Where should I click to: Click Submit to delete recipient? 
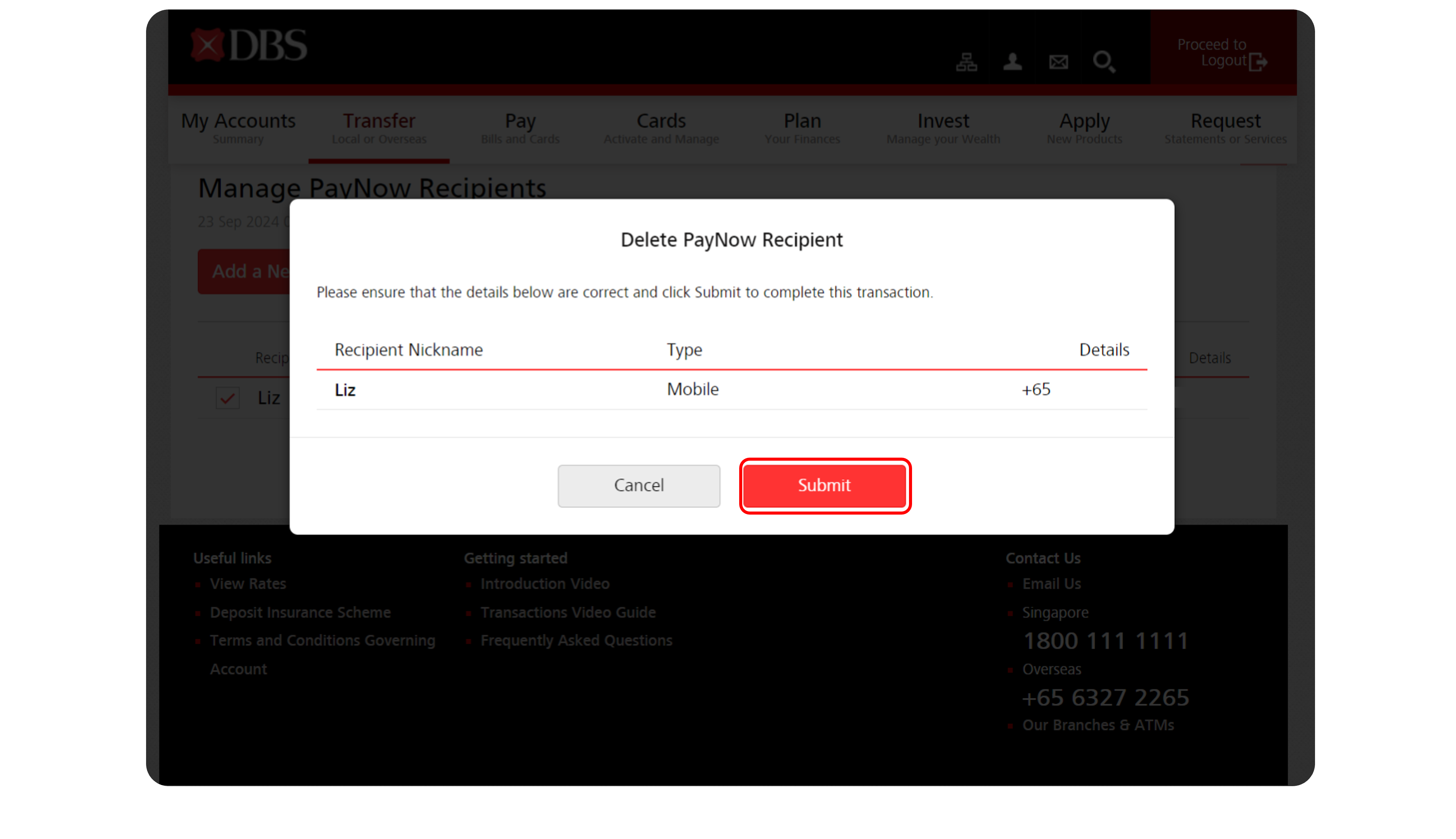[824, 485]
